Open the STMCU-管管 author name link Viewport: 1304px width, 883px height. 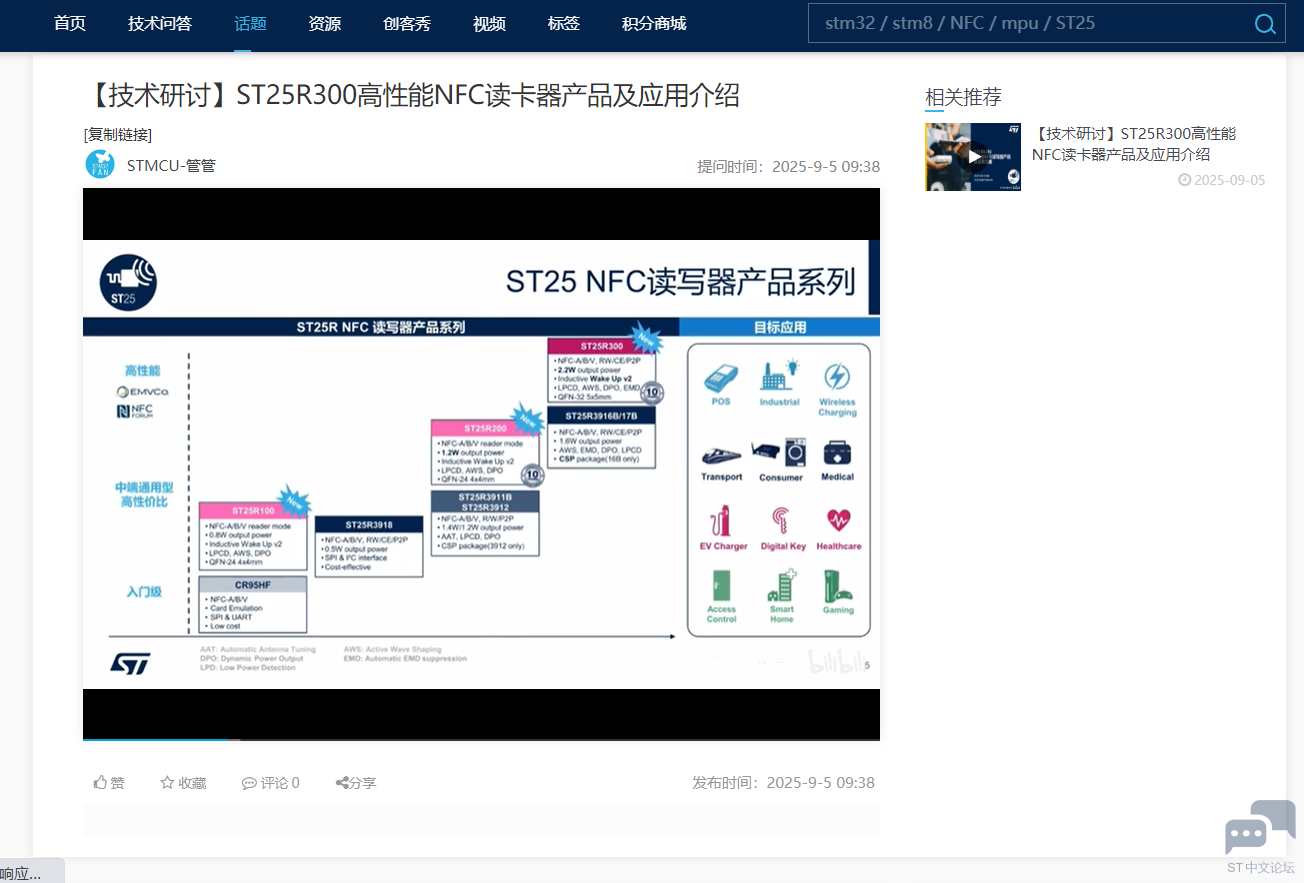171,165
